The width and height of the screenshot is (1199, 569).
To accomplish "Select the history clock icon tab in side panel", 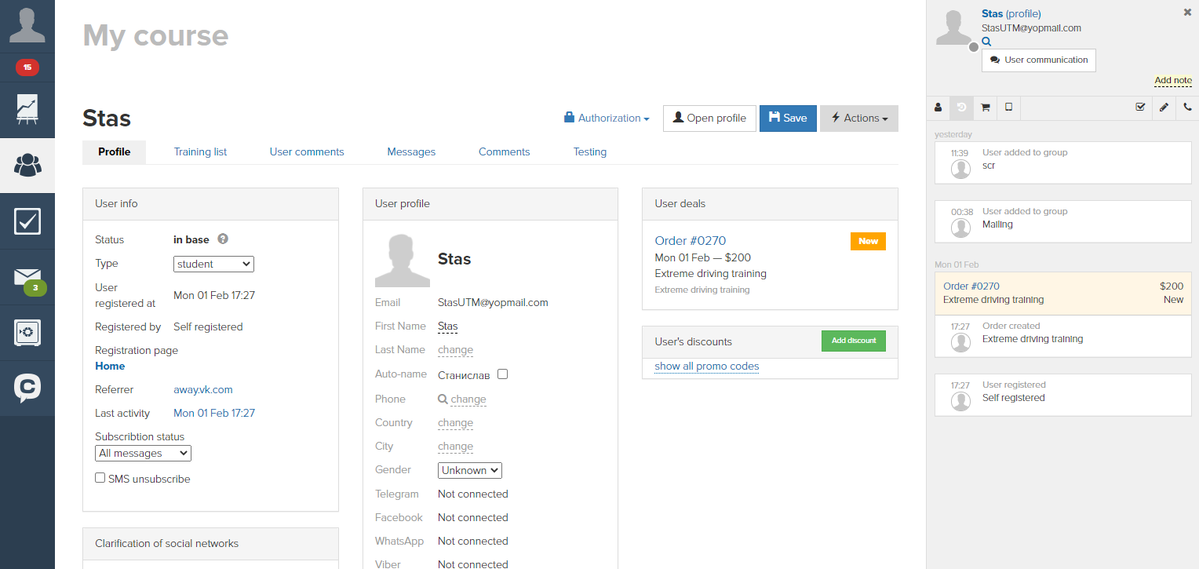I will coord(961,108).
